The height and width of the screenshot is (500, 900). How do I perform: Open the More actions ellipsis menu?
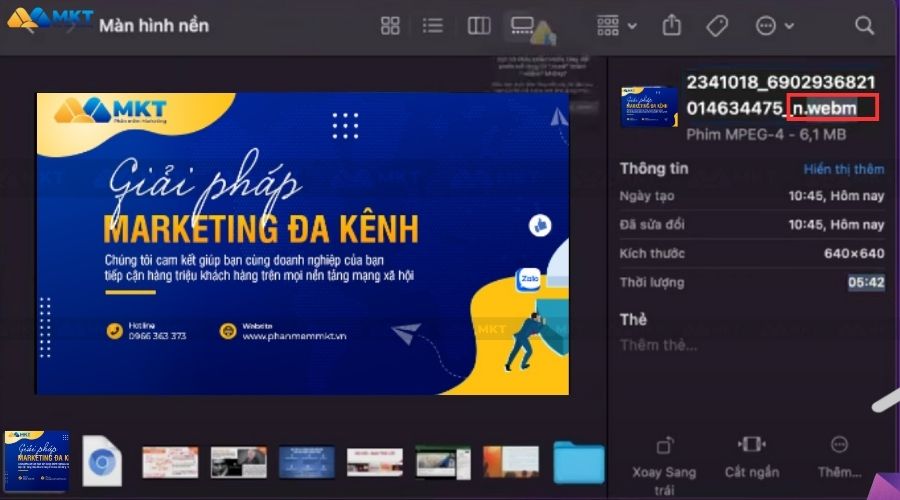click(774, 26)
